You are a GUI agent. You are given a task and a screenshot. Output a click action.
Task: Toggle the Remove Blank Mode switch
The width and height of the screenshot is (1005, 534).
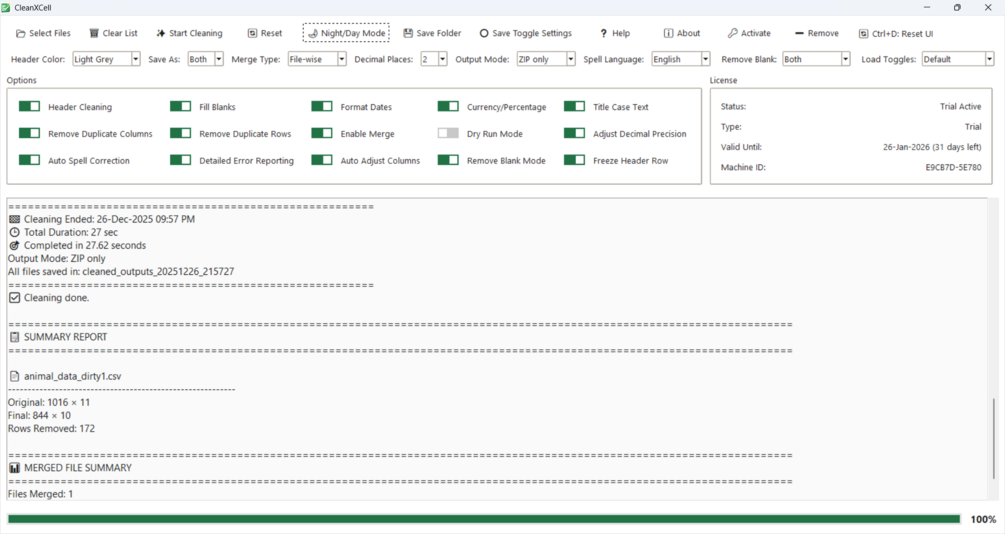click(449, 160)
